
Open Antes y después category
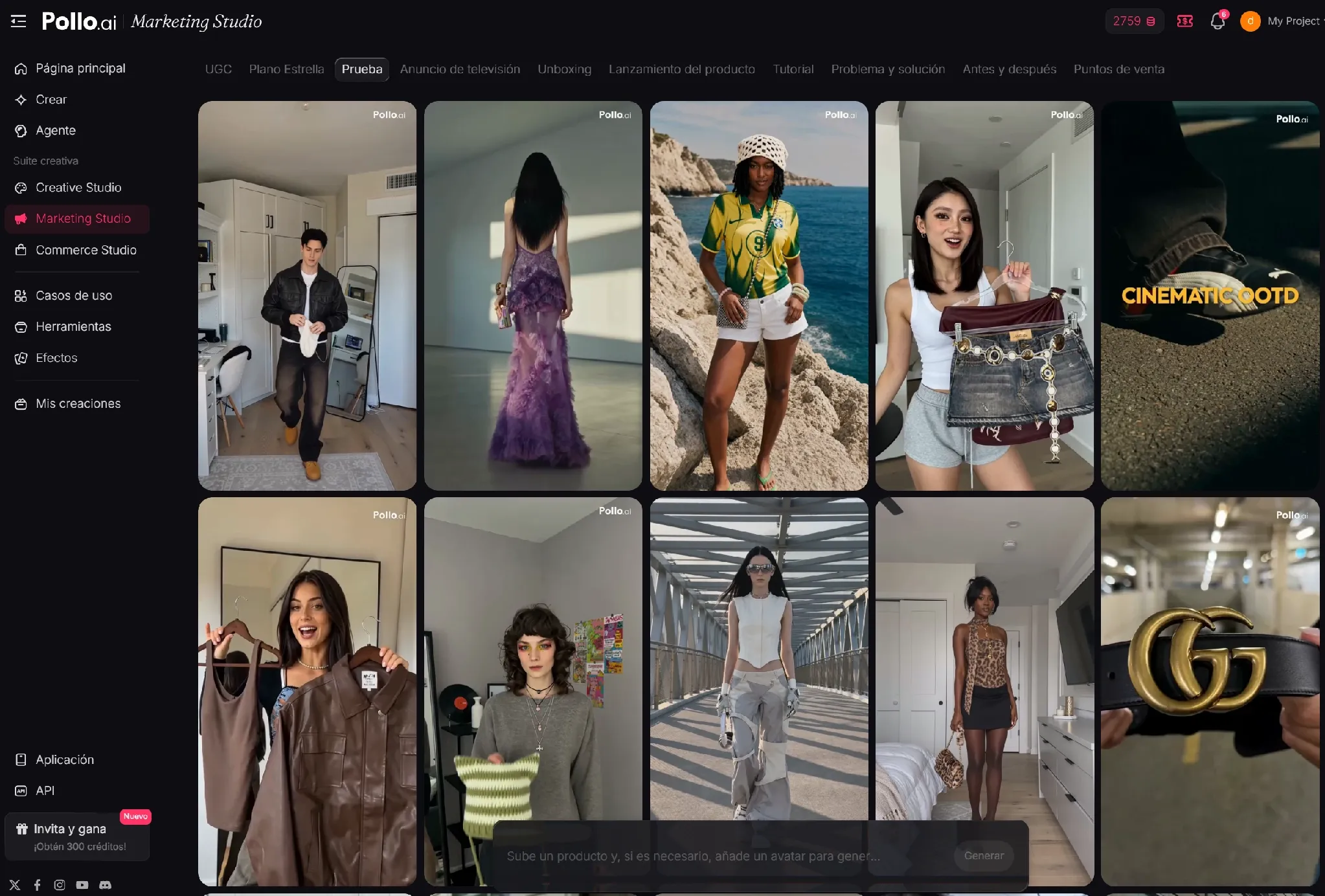point(1009,69)
